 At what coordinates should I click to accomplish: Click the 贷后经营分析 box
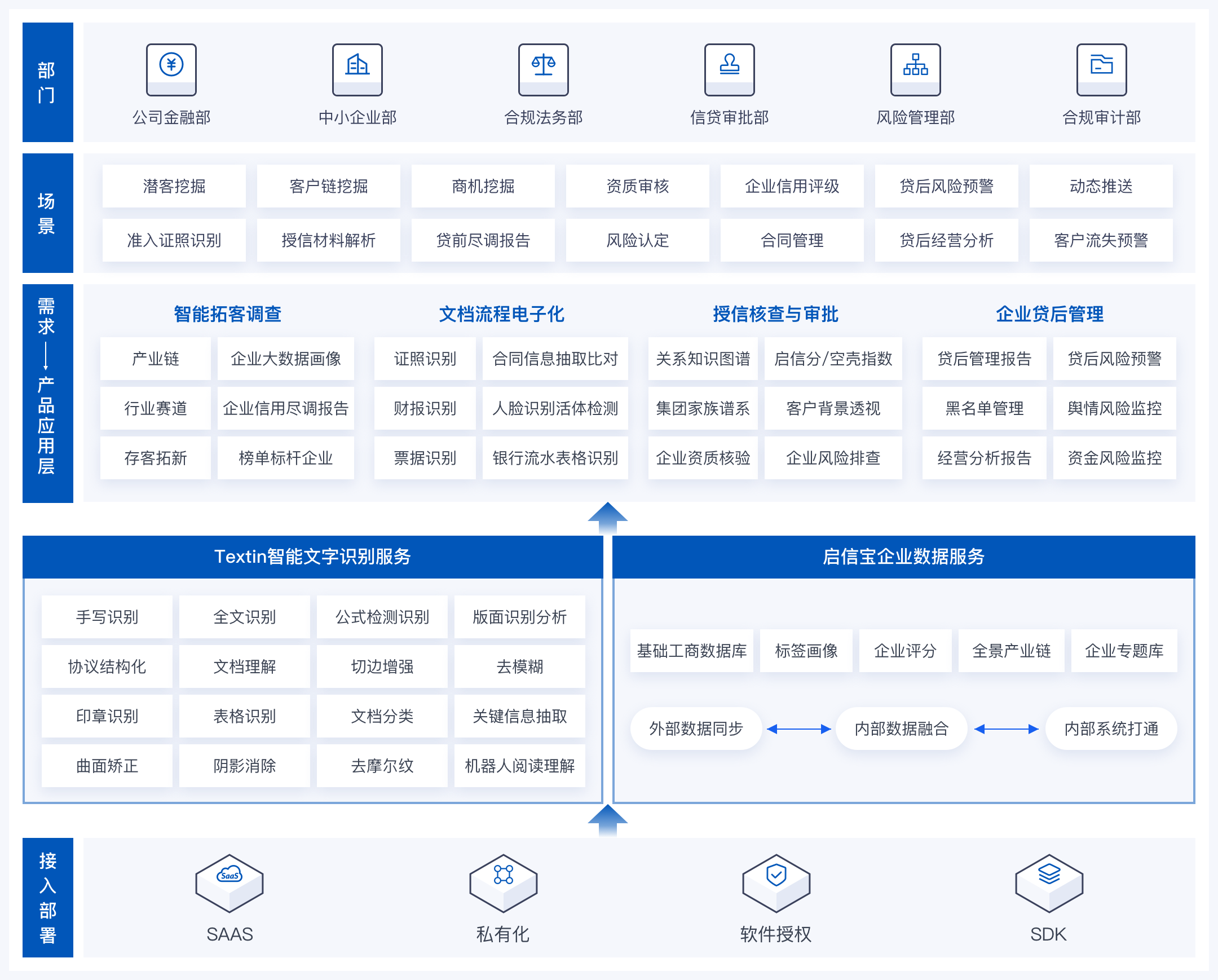coord(946,240)
